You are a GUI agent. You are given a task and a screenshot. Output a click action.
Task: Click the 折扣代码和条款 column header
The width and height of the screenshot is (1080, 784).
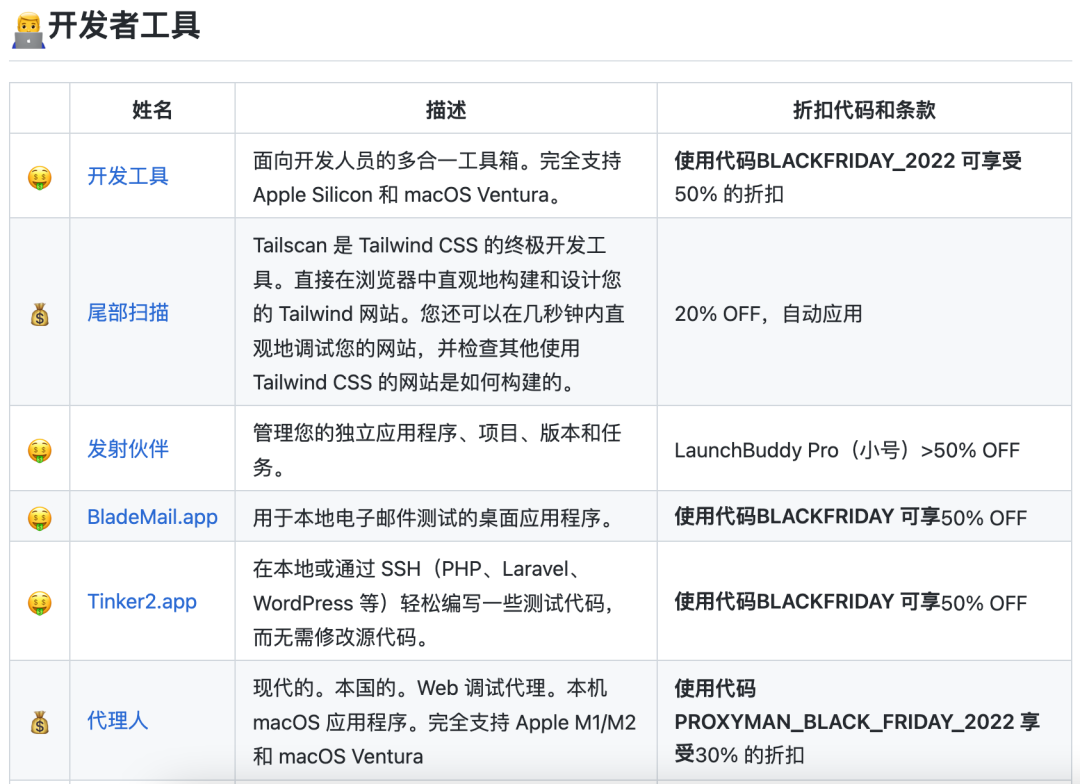click(864, 110)
